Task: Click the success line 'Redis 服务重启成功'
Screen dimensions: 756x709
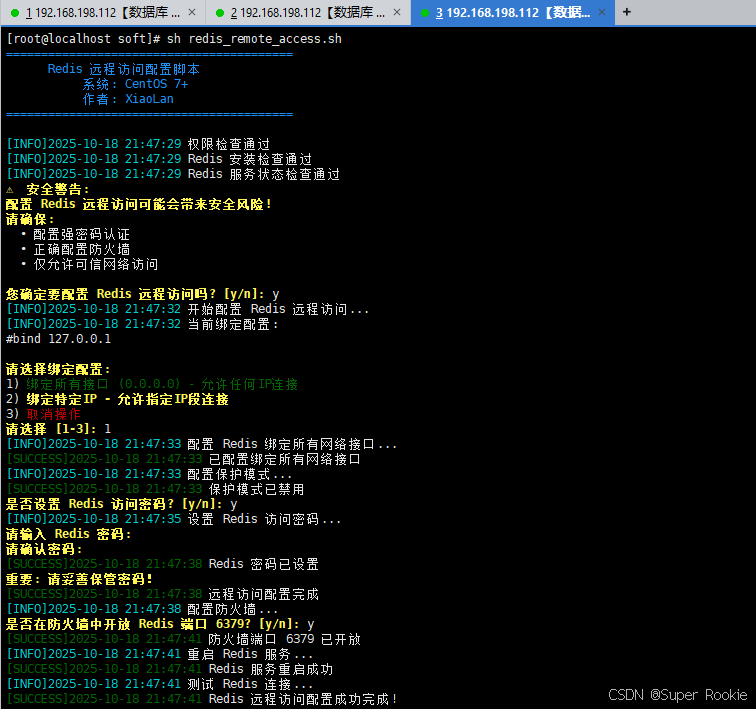Action: point(270,669)
